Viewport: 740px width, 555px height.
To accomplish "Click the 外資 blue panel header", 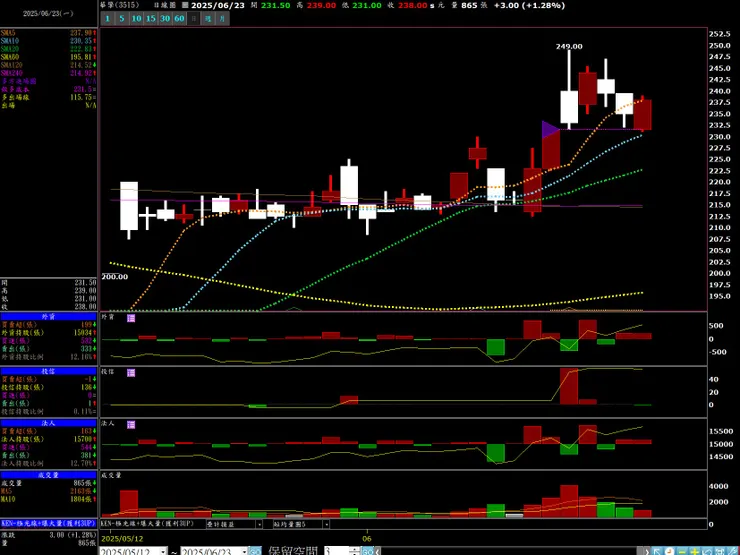I will tap(49, 317).
